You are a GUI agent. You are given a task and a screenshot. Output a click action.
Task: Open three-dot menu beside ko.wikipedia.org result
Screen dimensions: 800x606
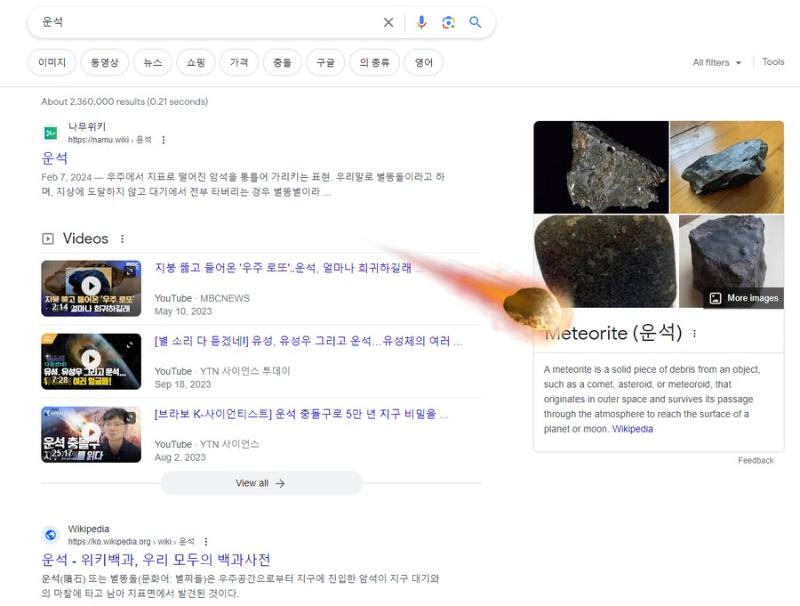pos(206,542)
